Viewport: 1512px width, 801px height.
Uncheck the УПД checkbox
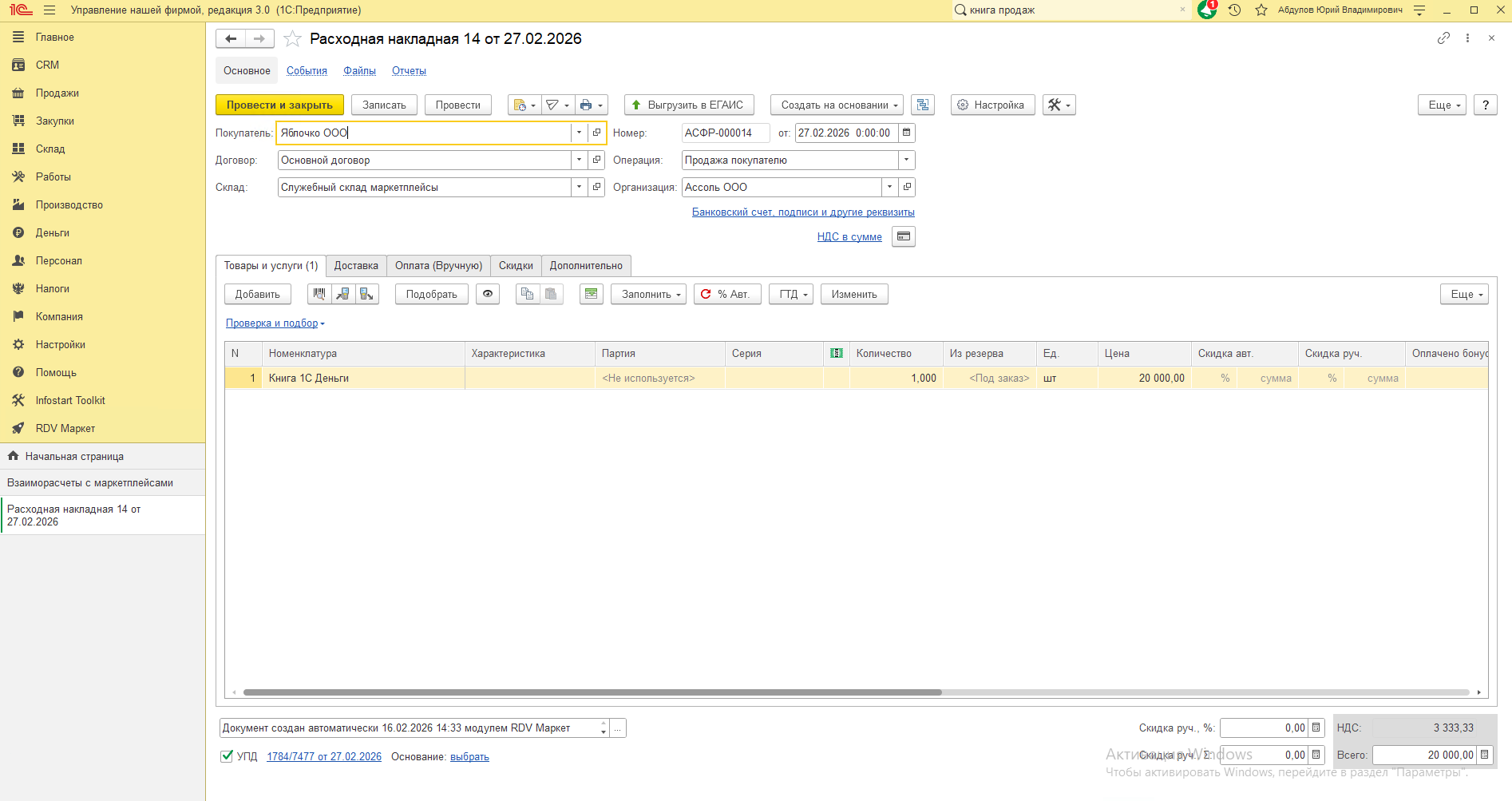tap(227, 755)
